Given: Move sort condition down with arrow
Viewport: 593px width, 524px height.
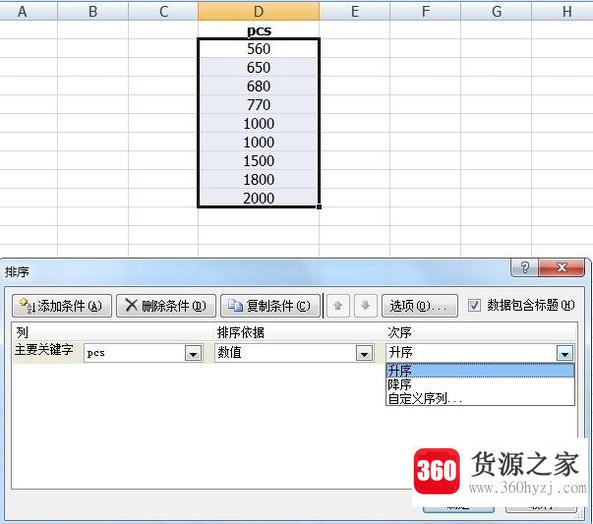Looking at the screenshot, I should coord(365,305).
